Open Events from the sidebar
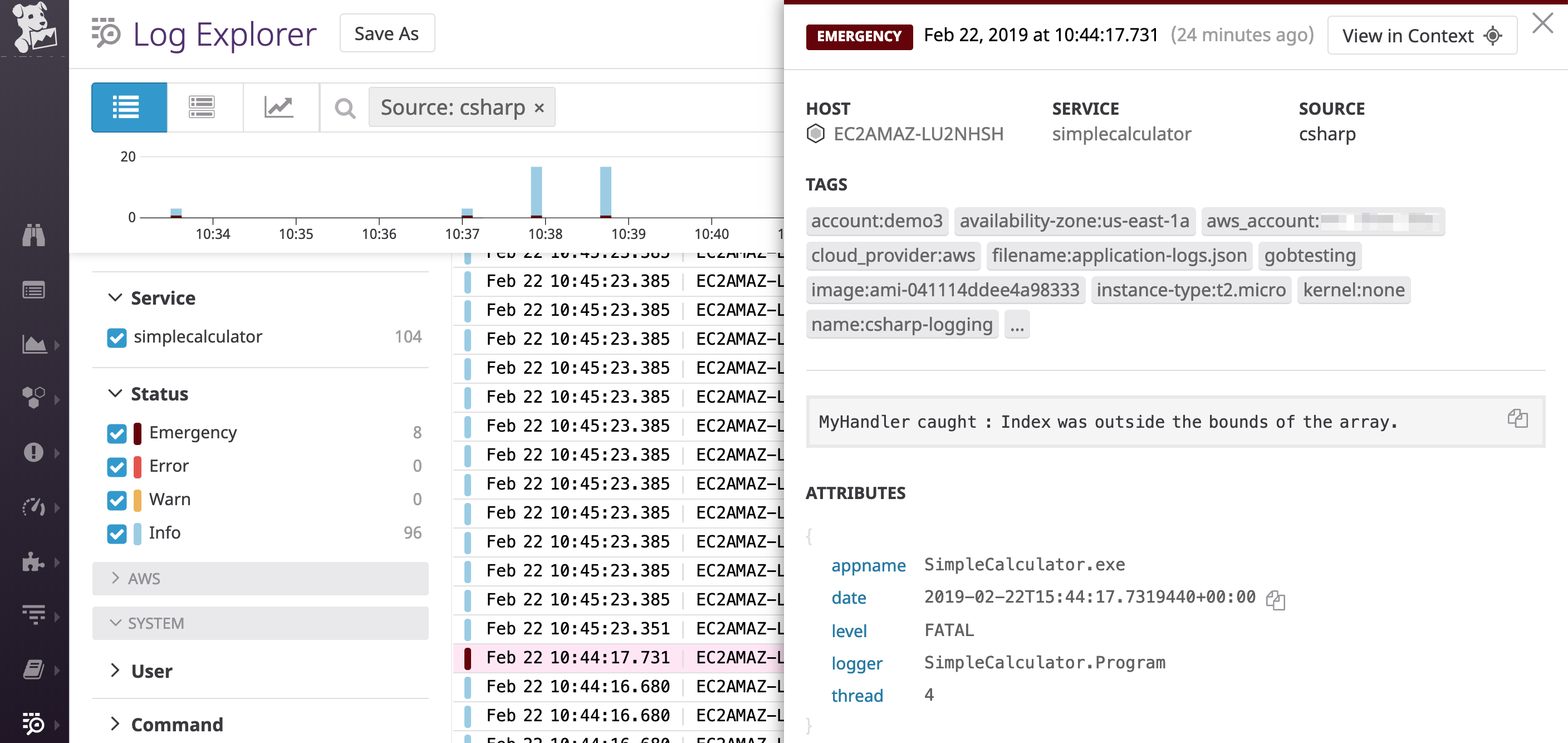 [35, 291]
